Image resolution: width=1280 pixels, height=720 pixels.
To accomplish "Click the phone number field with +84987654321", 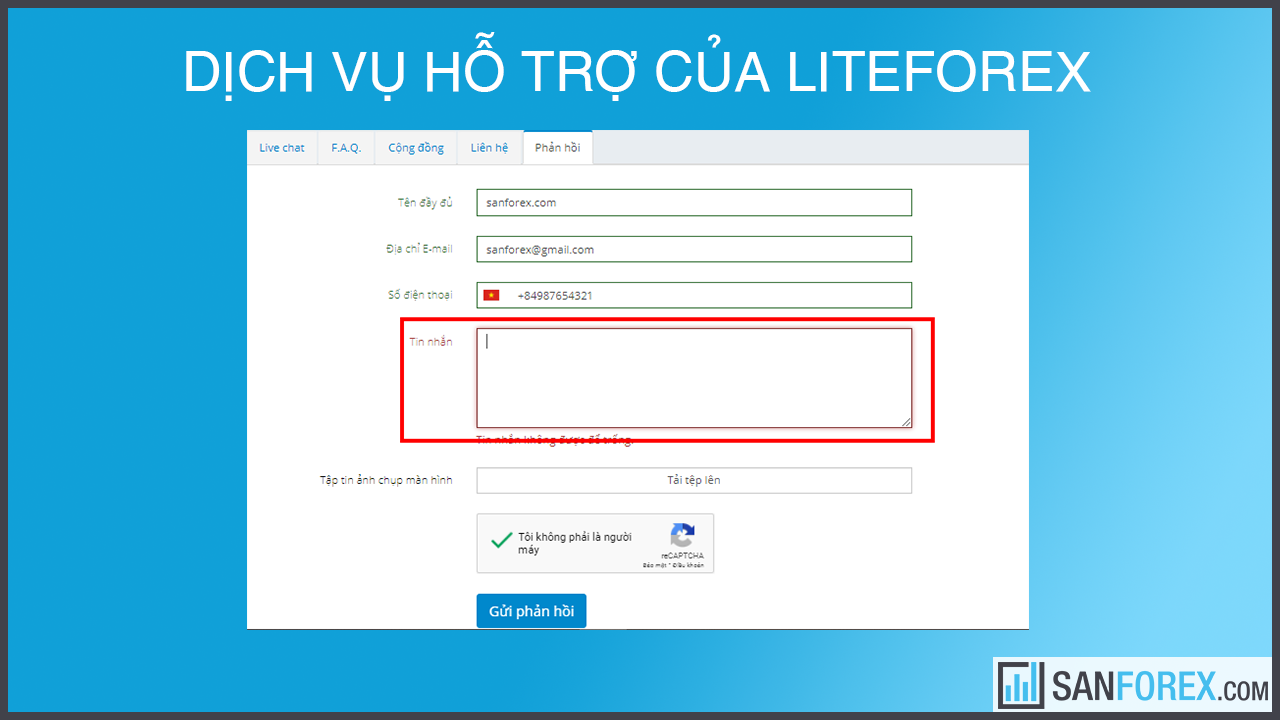I will tap(694, 295).
